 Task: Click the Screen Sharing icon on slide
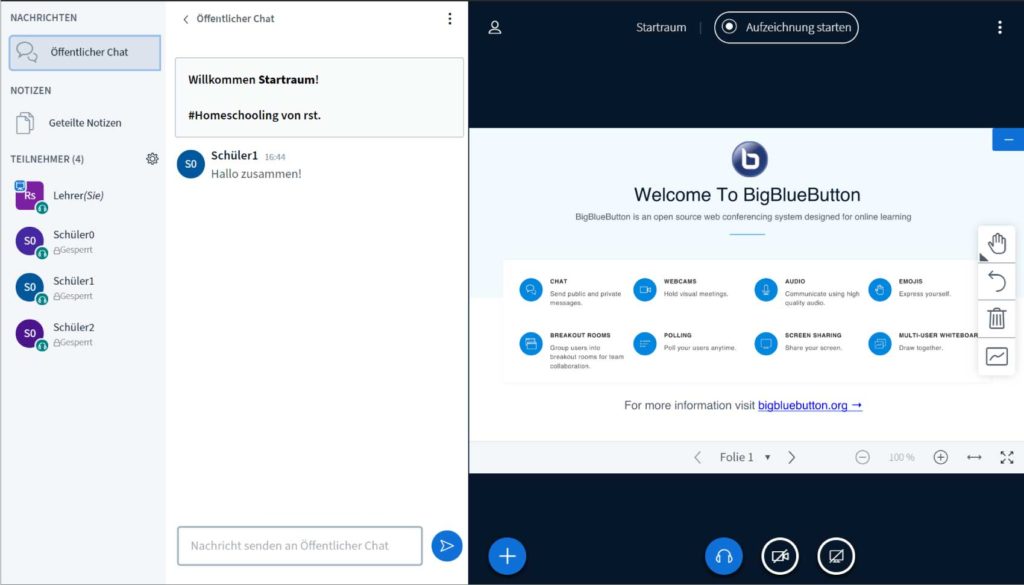[x=766, y=343]
